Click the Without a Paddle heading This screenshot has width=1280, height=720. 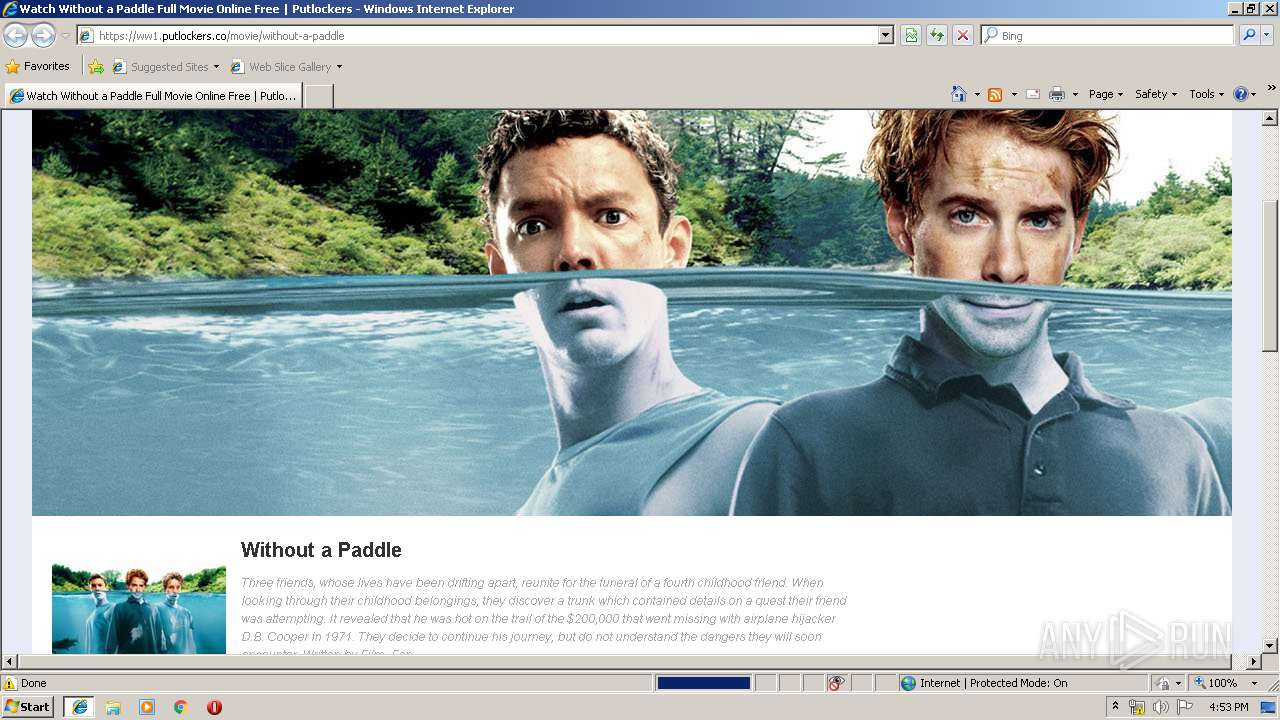321,550
